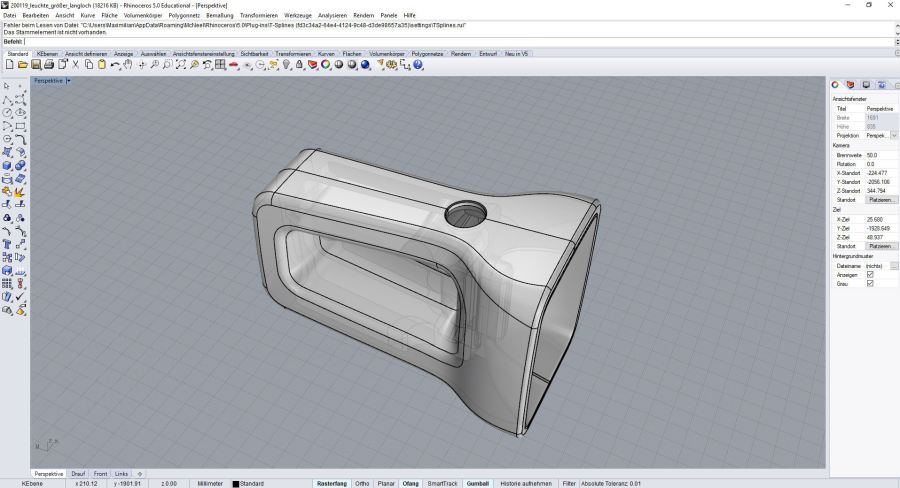Click the Save file icon in toolbar
Viewport: 900px width, 488px height.
(x=36, y=64)
